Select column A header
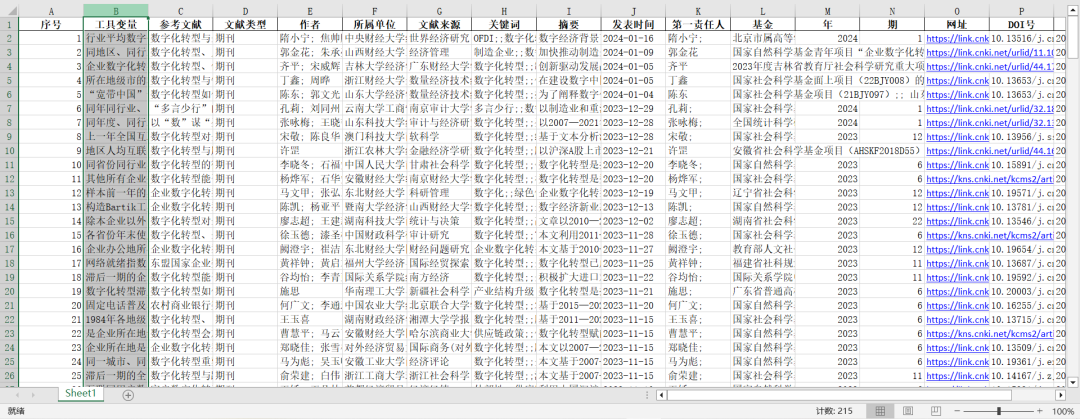 [51, 10]
